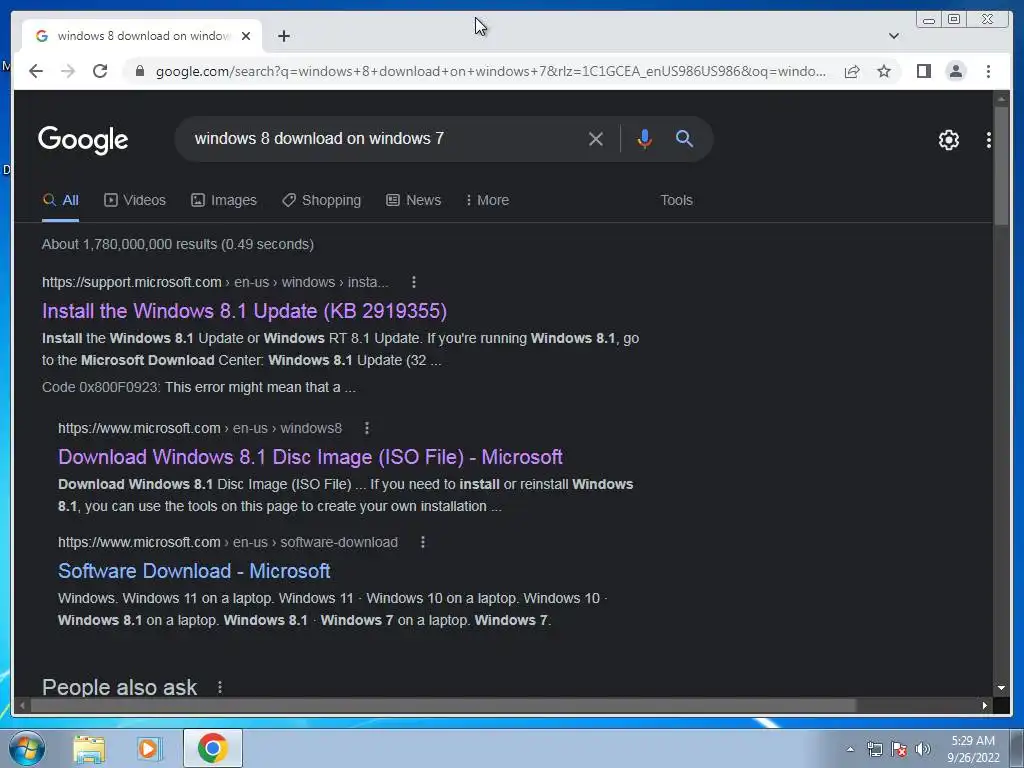Viewport: 1024px width, 768px height.
Task: Open Google apps menu dots
Action: pos(989,139)
